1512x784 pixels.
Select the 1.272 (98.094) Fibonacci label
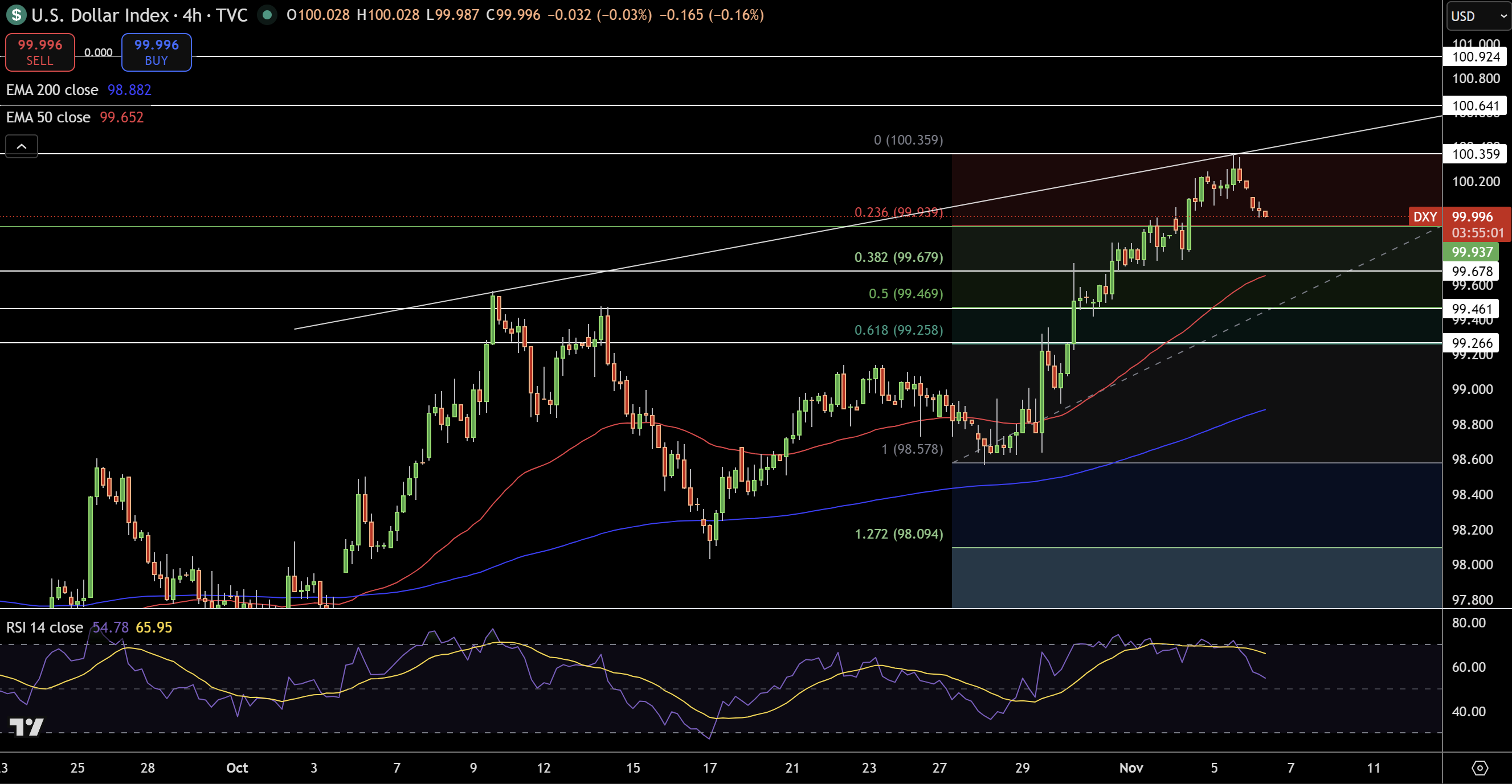(898, 533)
